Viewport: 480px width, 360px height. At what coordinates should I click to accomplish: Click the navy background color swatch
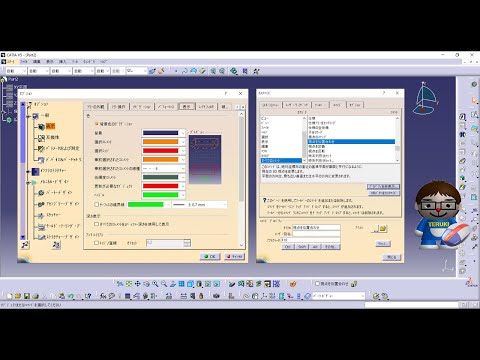[x=160, y=133]
